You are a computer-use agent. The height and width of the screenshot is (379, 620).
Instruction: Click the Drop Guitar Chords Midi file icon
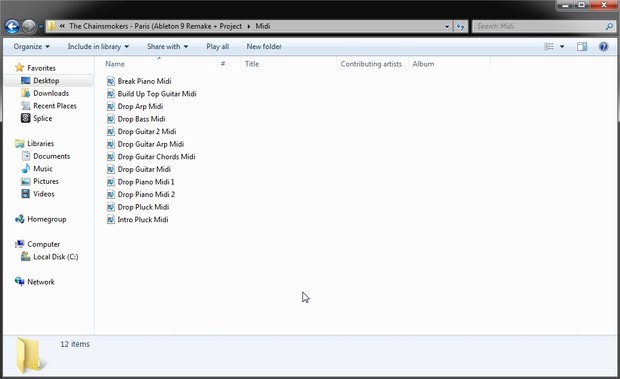(111, 157)
